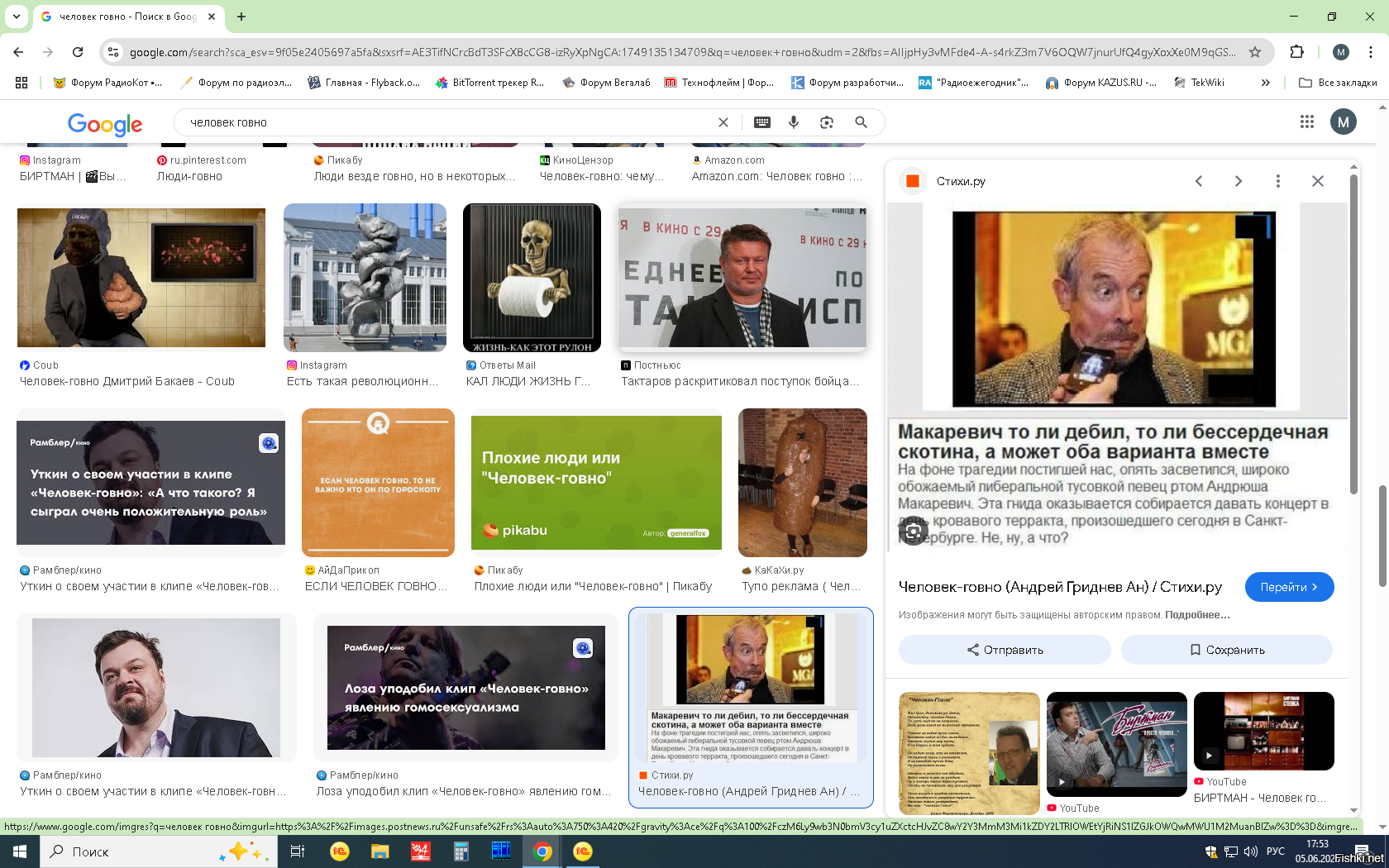Open the bookmarks apps grid icon
Image resolution: width=1389 pixels, height=868 pixels.
[x=21, y=83]
